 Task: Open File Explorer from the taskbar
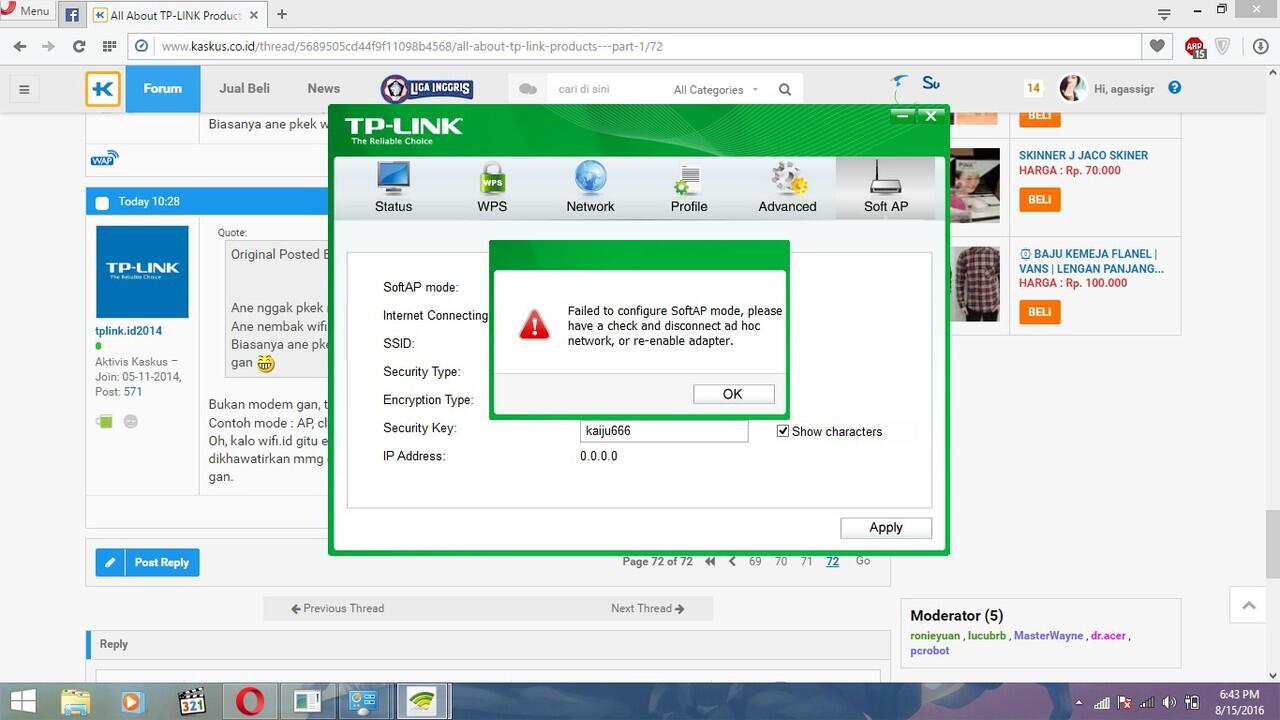[x=76, y=701]
